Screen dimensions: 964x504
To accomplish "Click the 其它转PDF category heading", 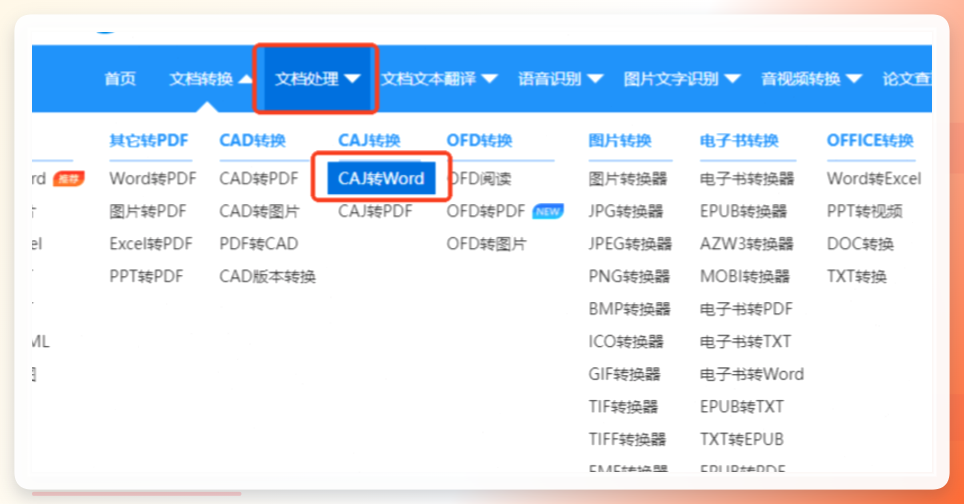I will point(149,141).
